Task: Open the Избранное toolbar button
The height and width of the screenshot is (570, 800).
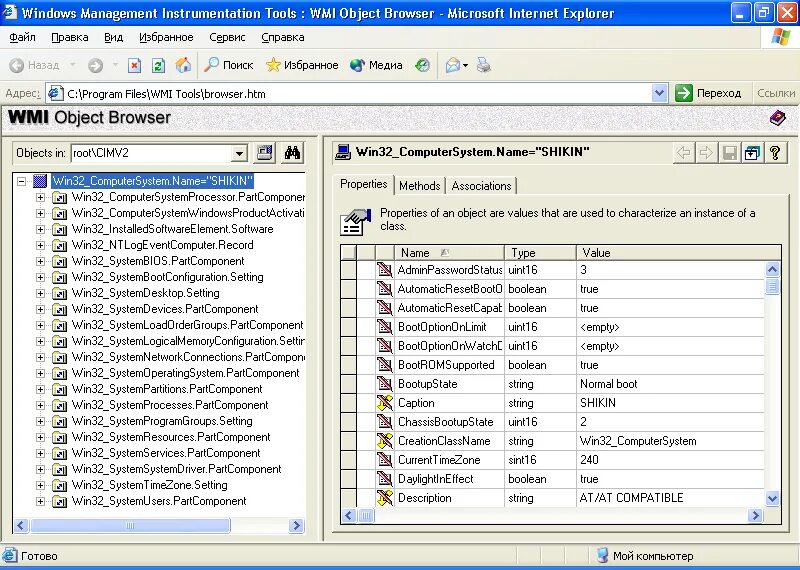Action: 302,65
